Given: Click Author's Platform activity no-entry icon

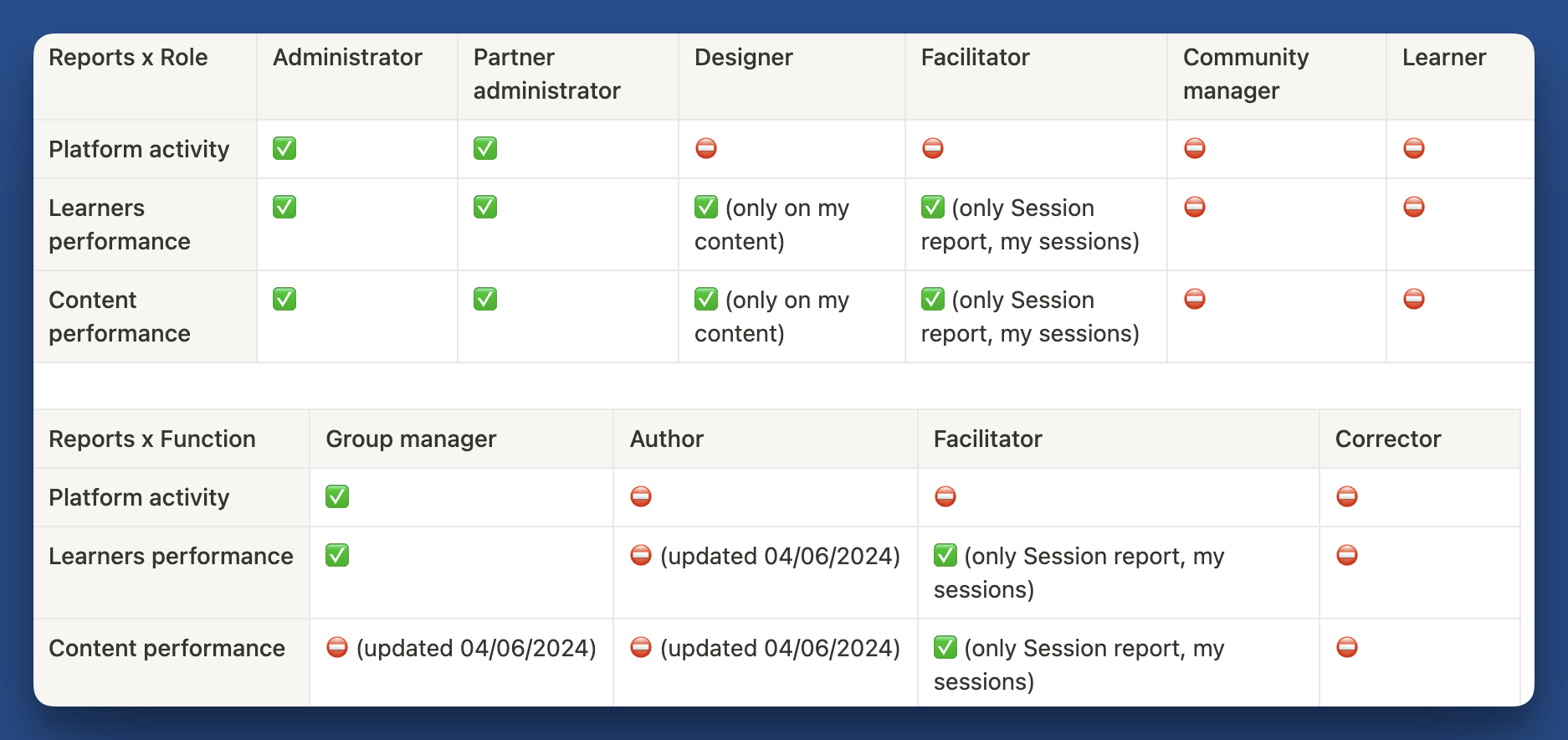Looking at the screenshot, I should (641, 497).
